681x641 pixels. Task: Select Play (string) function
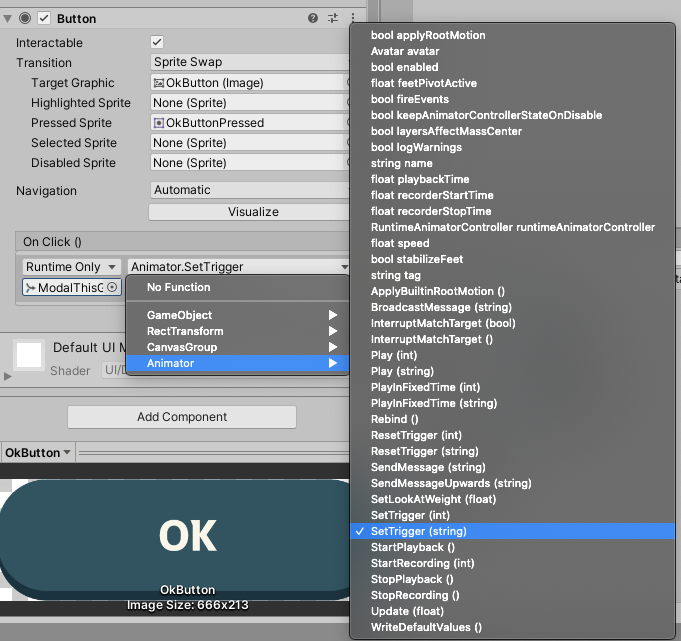click(x=512, y=371)
